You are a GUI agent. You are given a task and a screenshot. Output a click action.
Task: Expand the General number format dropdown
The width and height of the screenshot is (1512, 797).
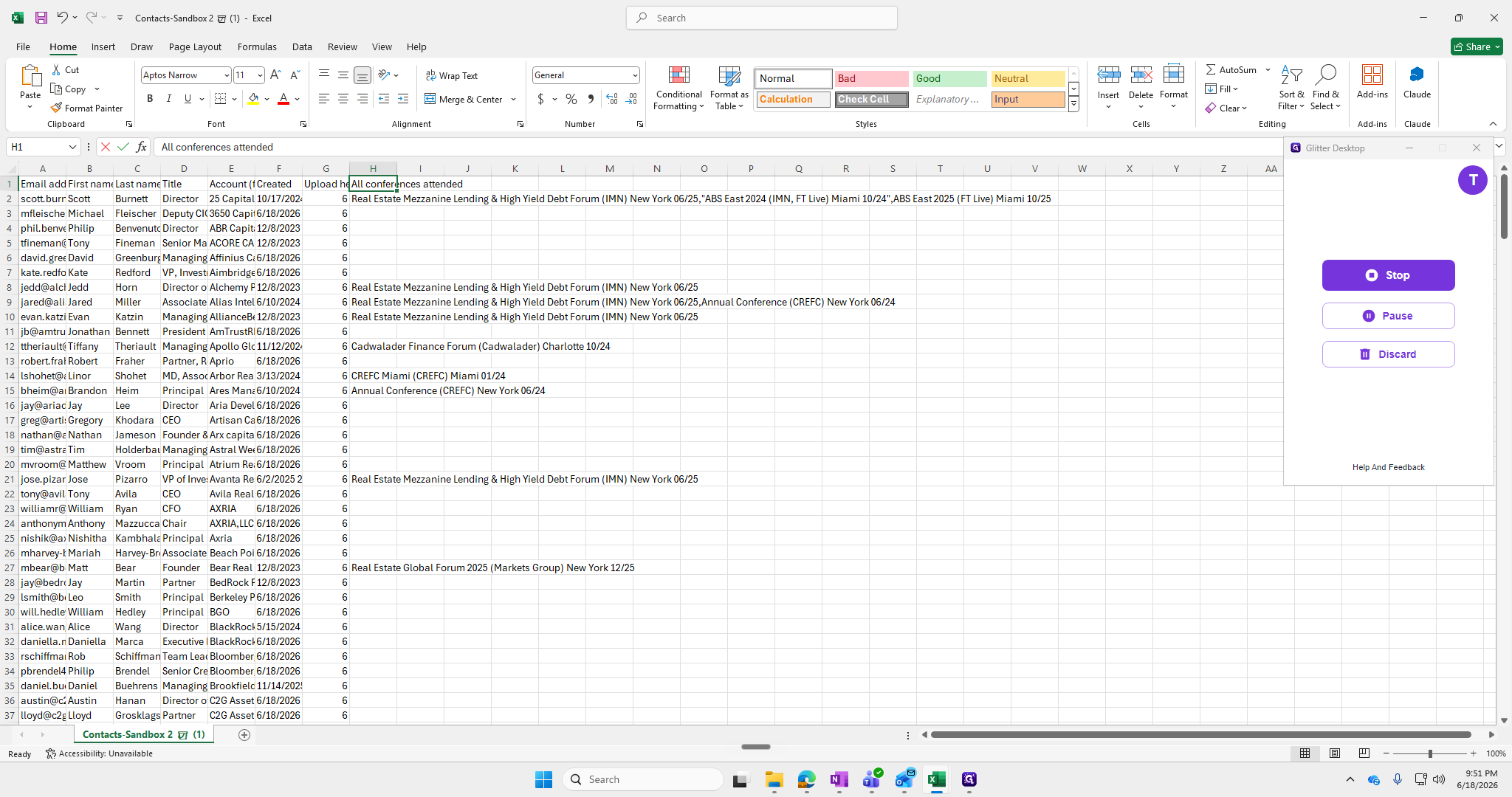pyautogui.click(x=634, y=75)
